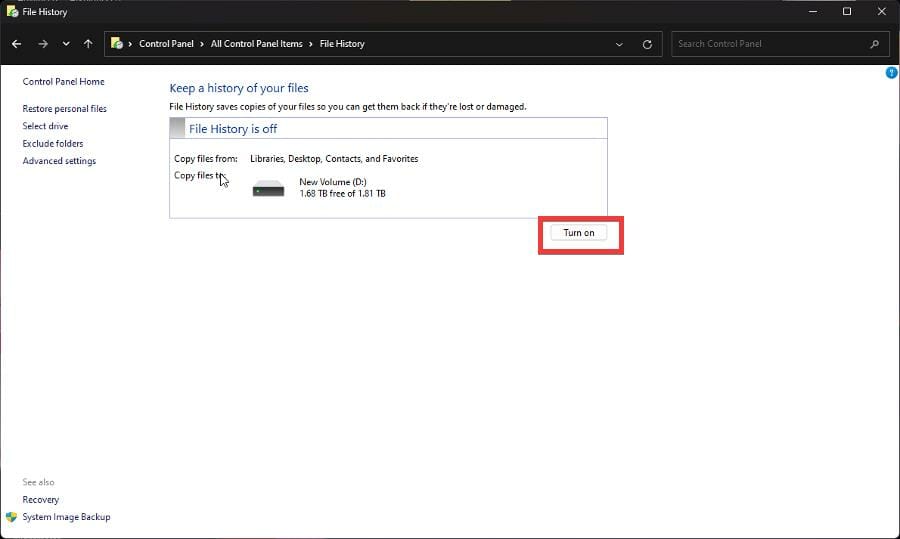This screenshot has height=539, width=900.
Task: Minimize the File History window
Action: 813,11
